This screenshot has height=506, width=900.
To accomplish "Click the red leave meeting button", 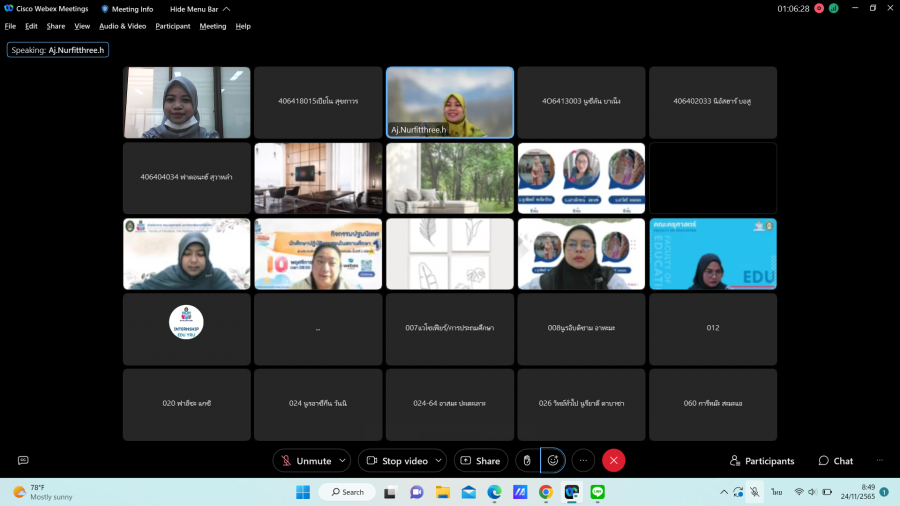I will tap(614, 460).
